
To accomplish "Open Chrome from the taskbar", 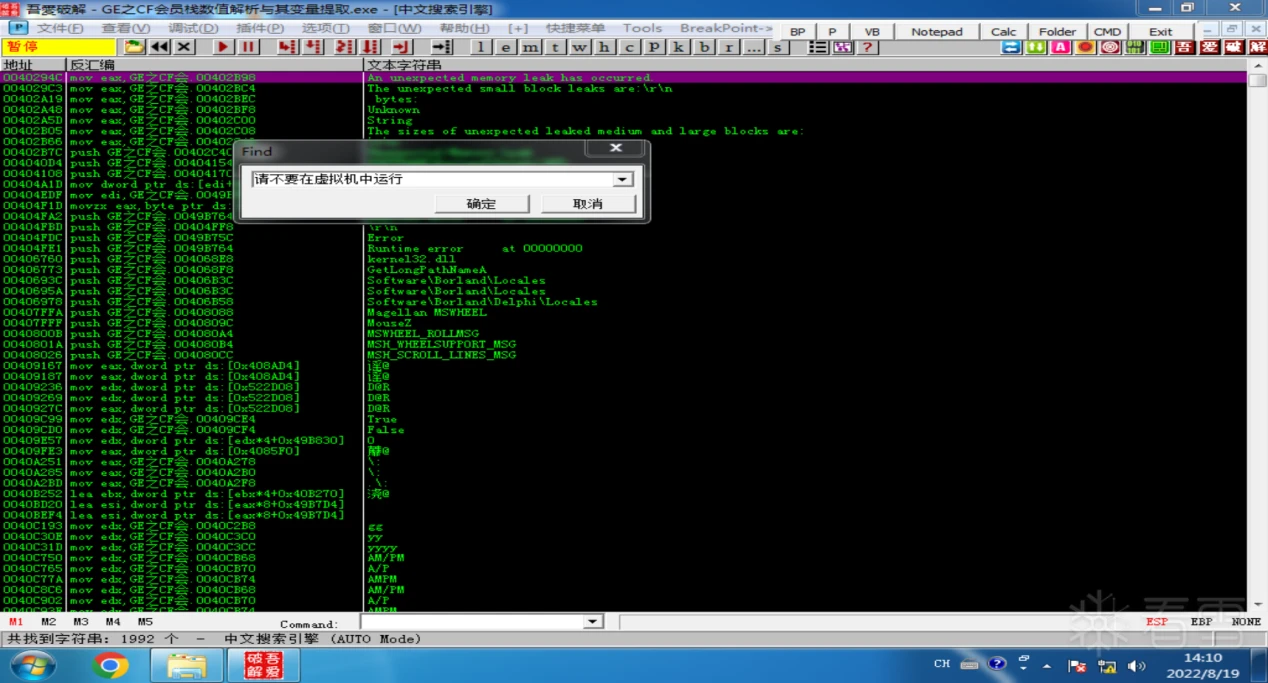I will (110, 665).
